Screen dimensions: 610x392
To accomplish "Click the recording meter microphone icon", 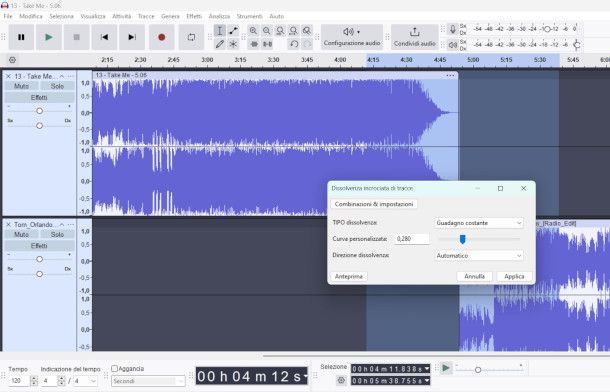I will [452, 30].
